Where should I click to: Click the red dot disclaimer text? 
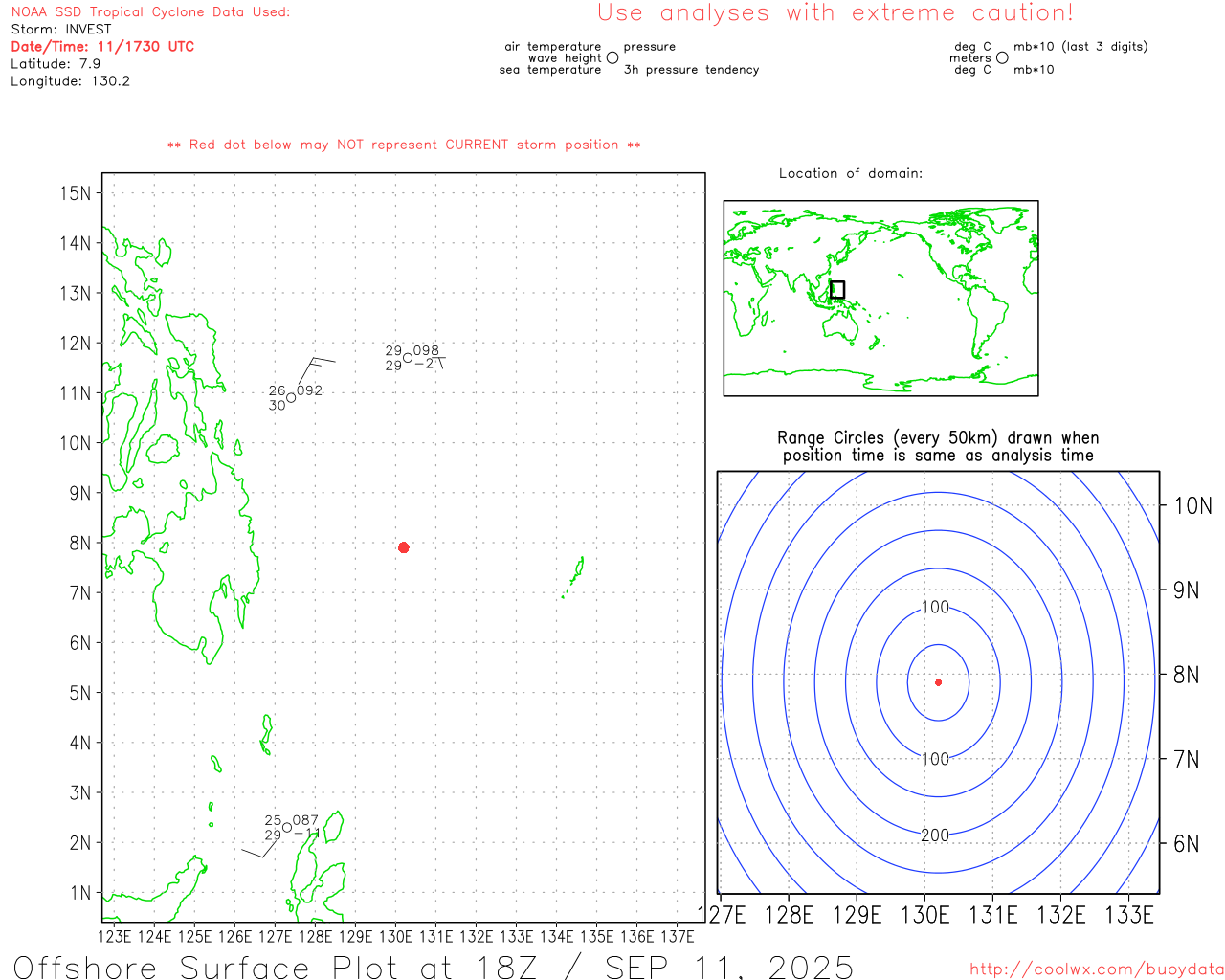point(404,145)
